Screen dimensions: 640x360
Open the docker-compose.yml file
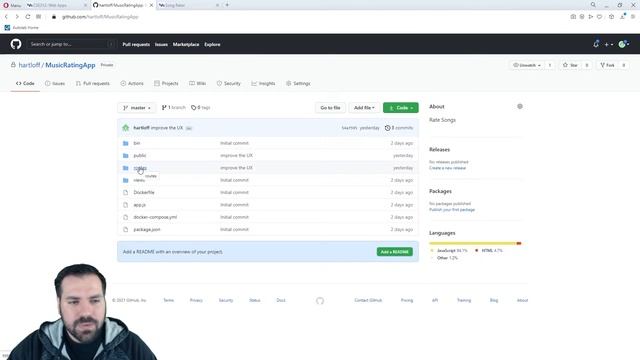coord(155,217)
